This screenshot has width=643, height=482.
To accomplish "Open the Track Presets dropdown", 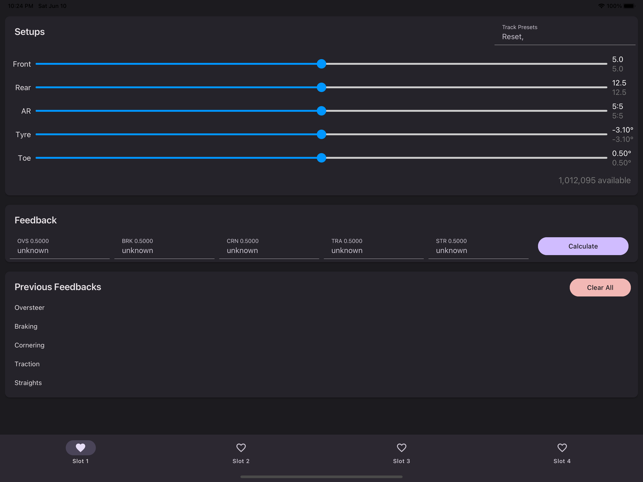I will tap(565, 33).
